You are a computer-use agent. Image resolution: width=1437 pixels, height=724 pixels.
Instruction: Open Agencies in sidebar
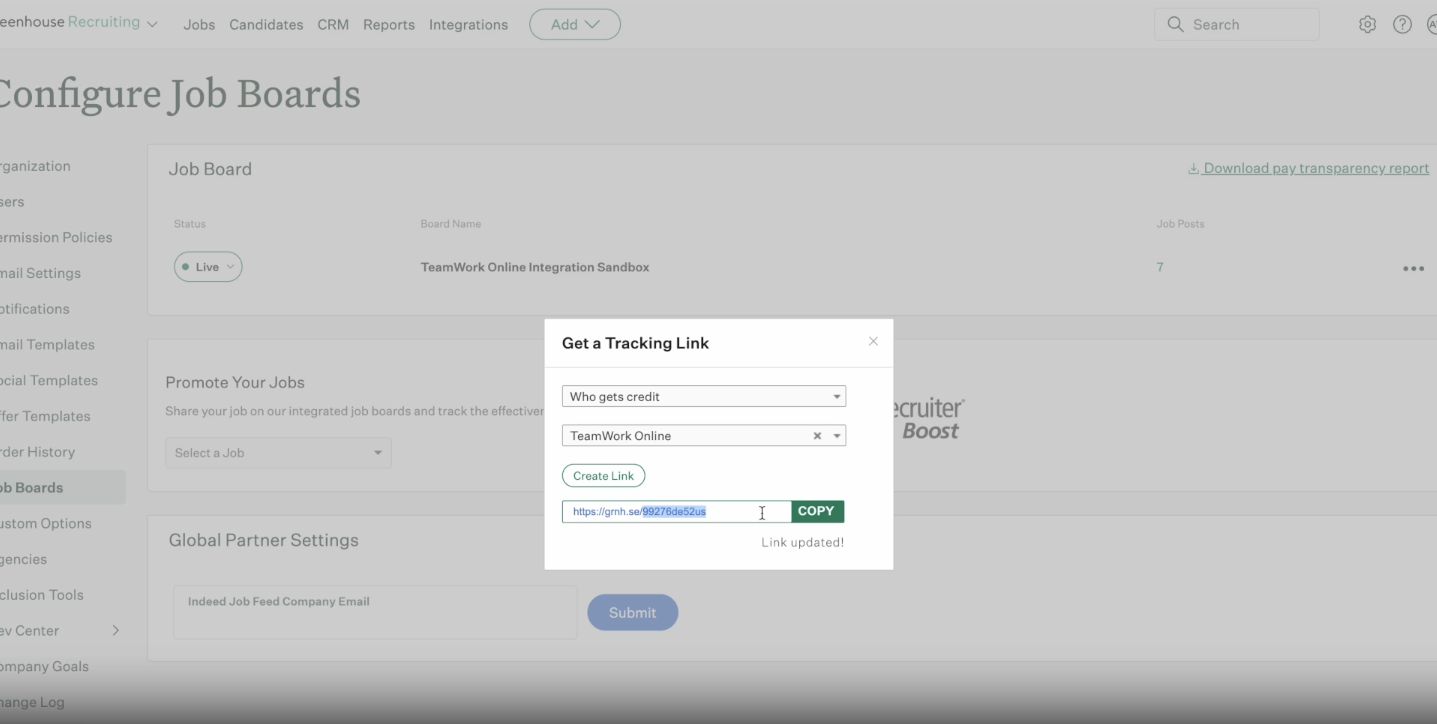[x=23, y=559]
